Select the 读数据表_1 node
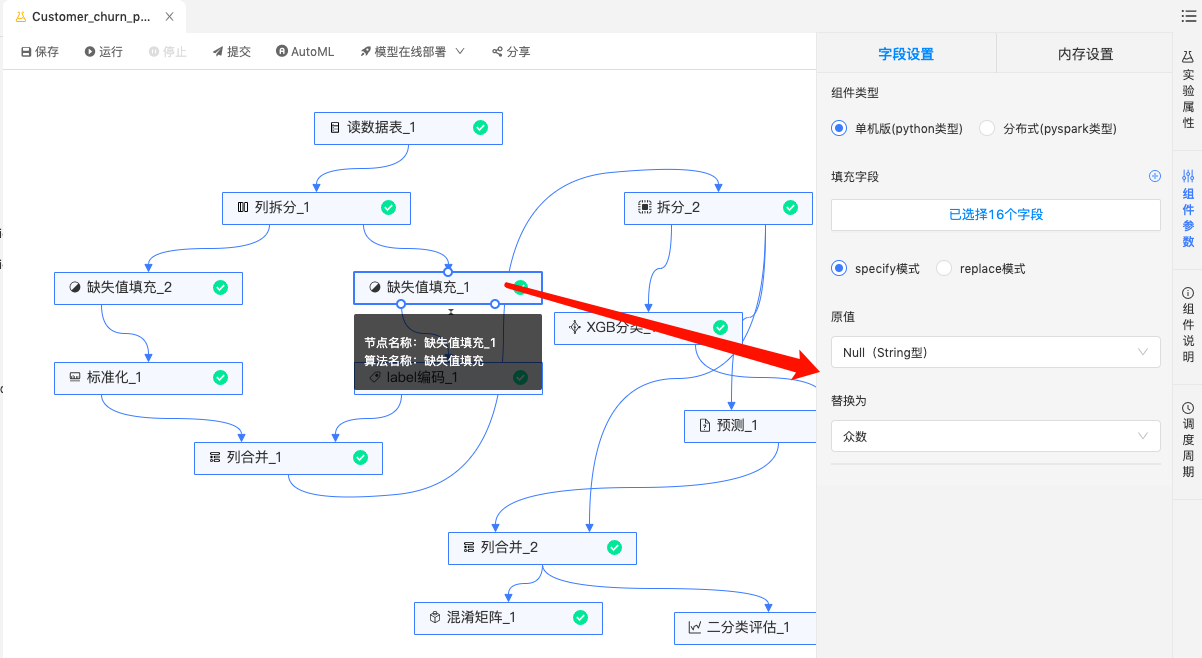This screenshot has height=658, width=1202. click(408, 128)
